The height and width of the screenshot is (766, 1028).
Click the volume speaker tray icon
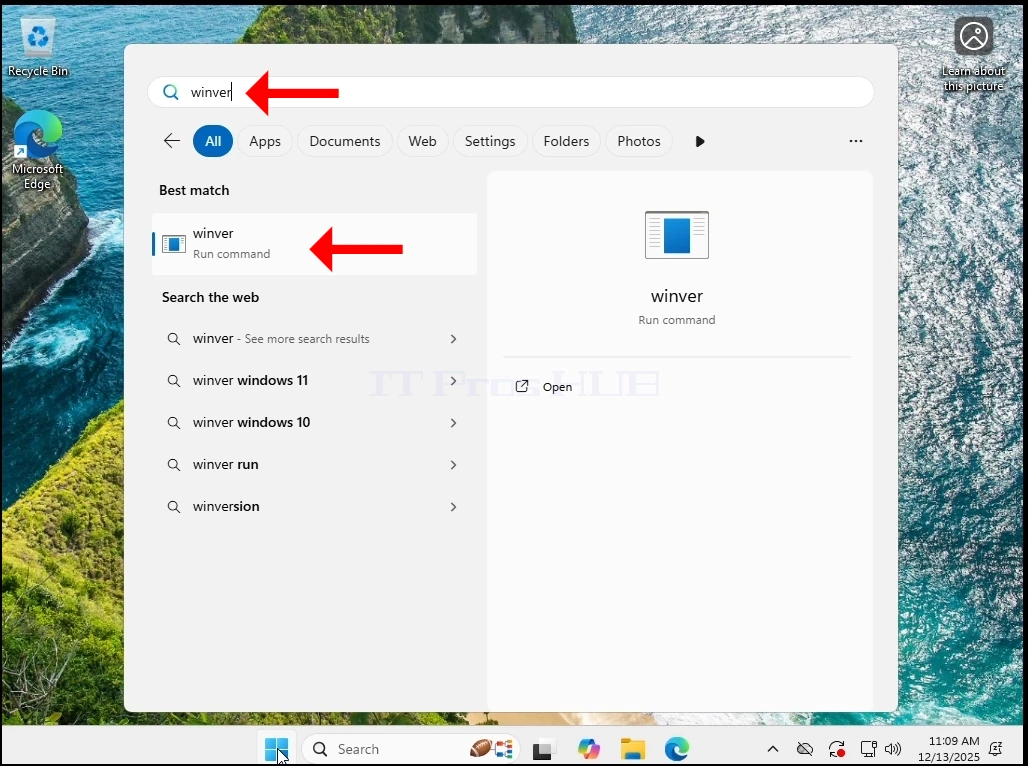coord(892,748)
